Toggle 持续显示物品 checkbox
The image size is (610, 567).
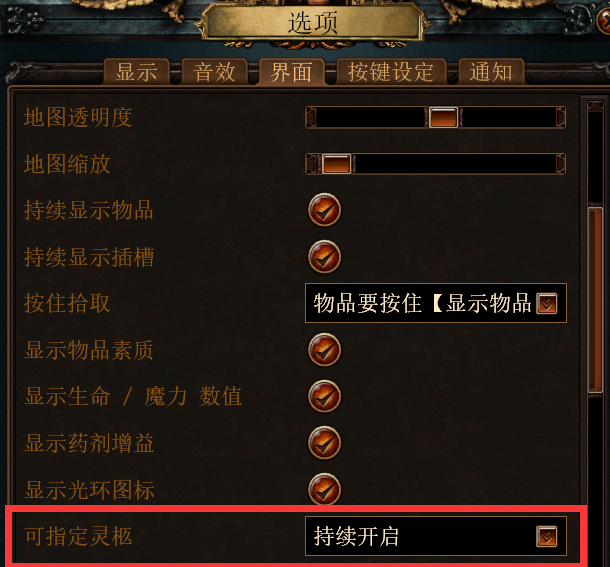tap(324, 210)
